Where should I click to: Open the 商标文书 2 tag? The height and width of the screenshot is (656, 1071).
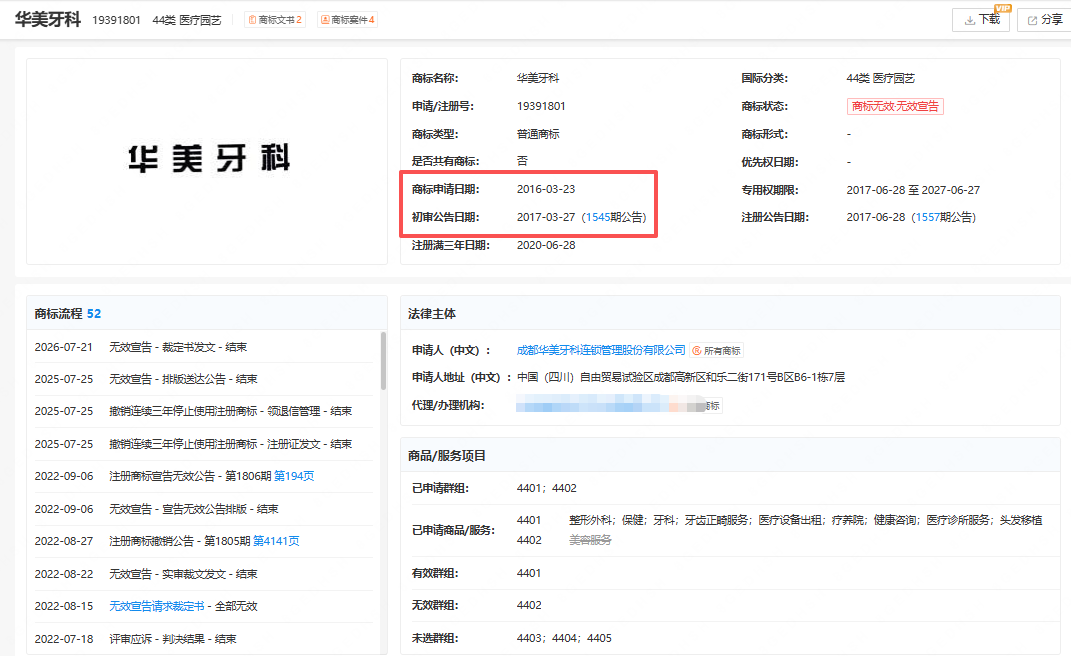click(275, 20)
